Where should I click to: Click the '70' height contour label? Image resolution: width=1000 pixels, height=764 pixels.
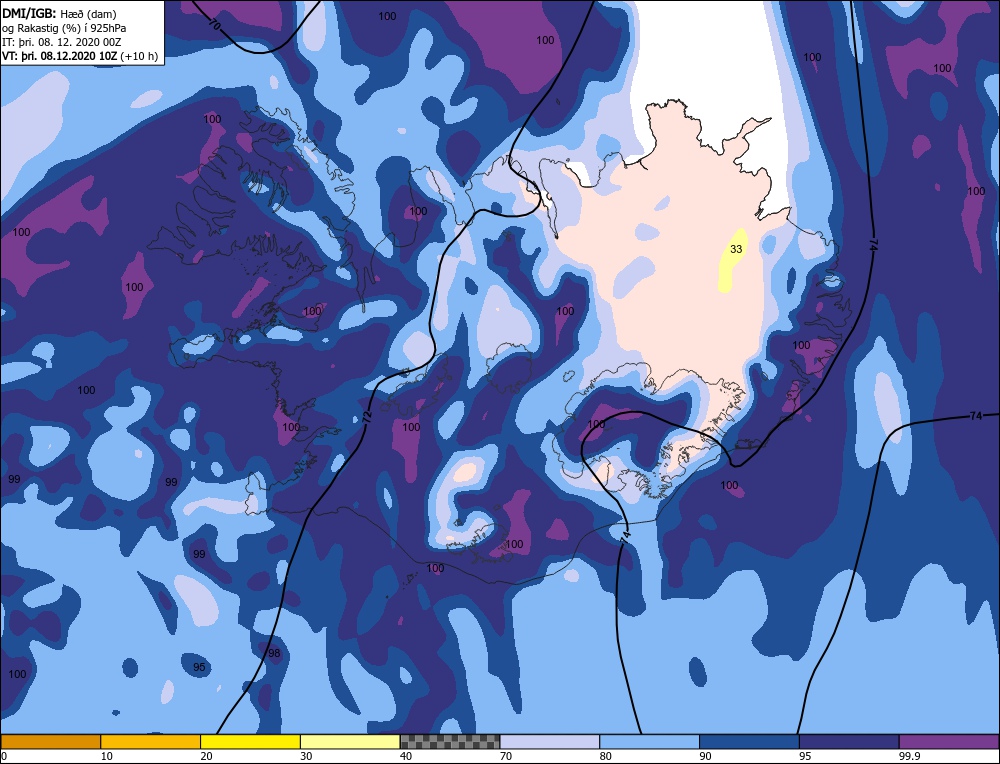(215, 24)
